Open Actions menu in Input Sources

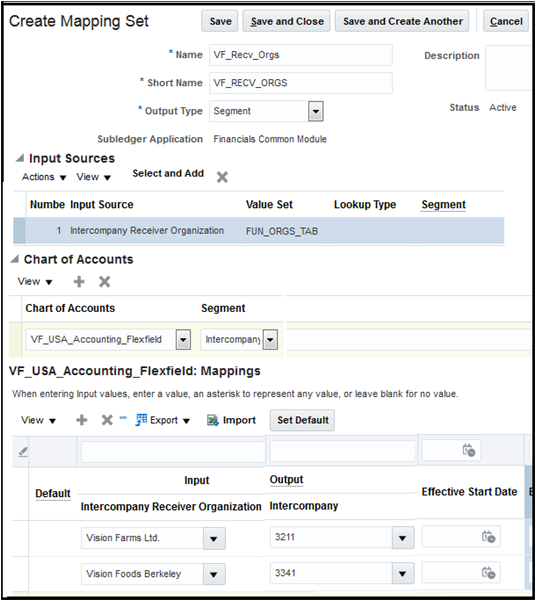(x=44, y=177)
